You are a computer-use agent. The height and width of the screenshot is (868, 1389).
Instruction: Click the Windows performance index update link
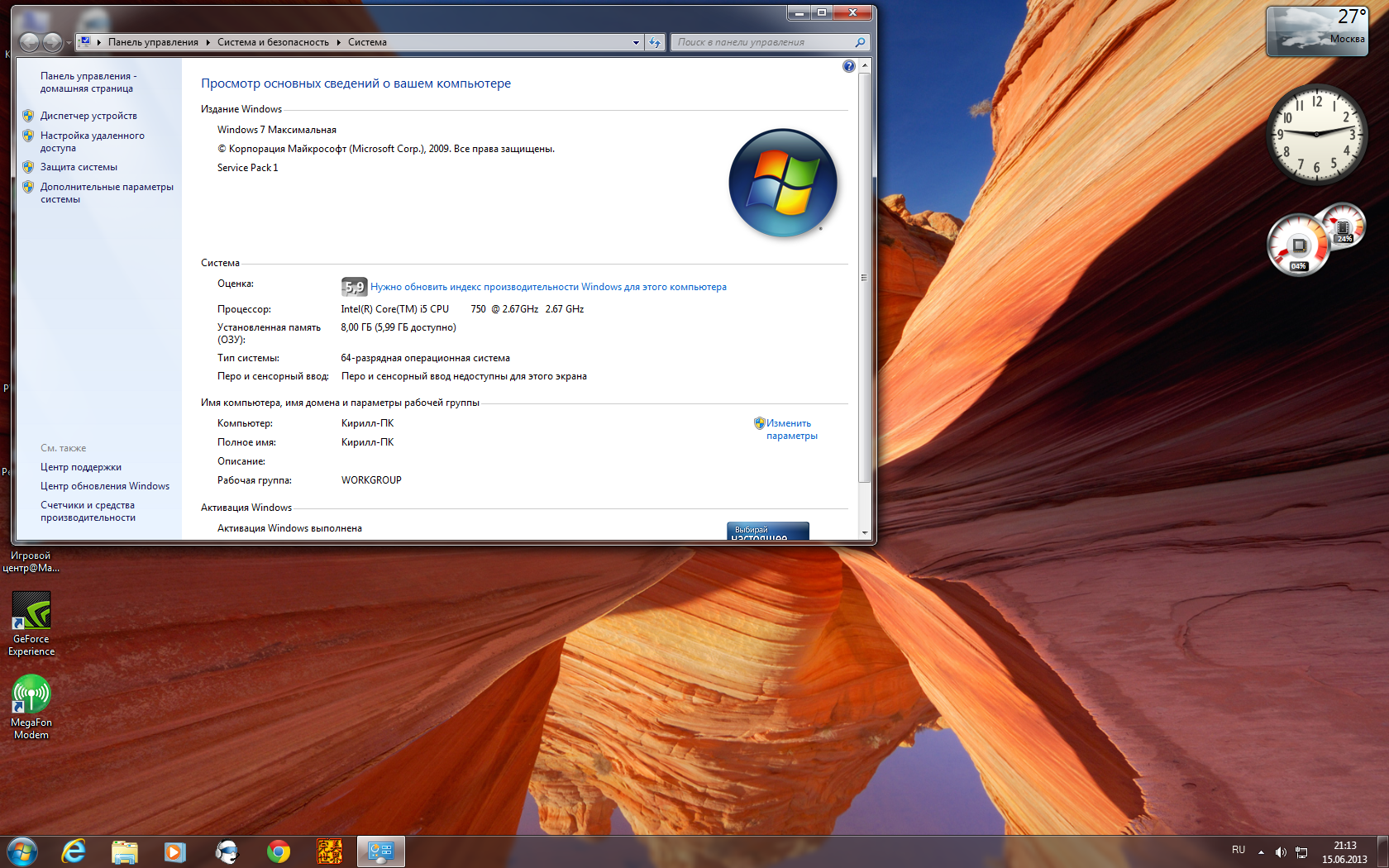point(548,287)
